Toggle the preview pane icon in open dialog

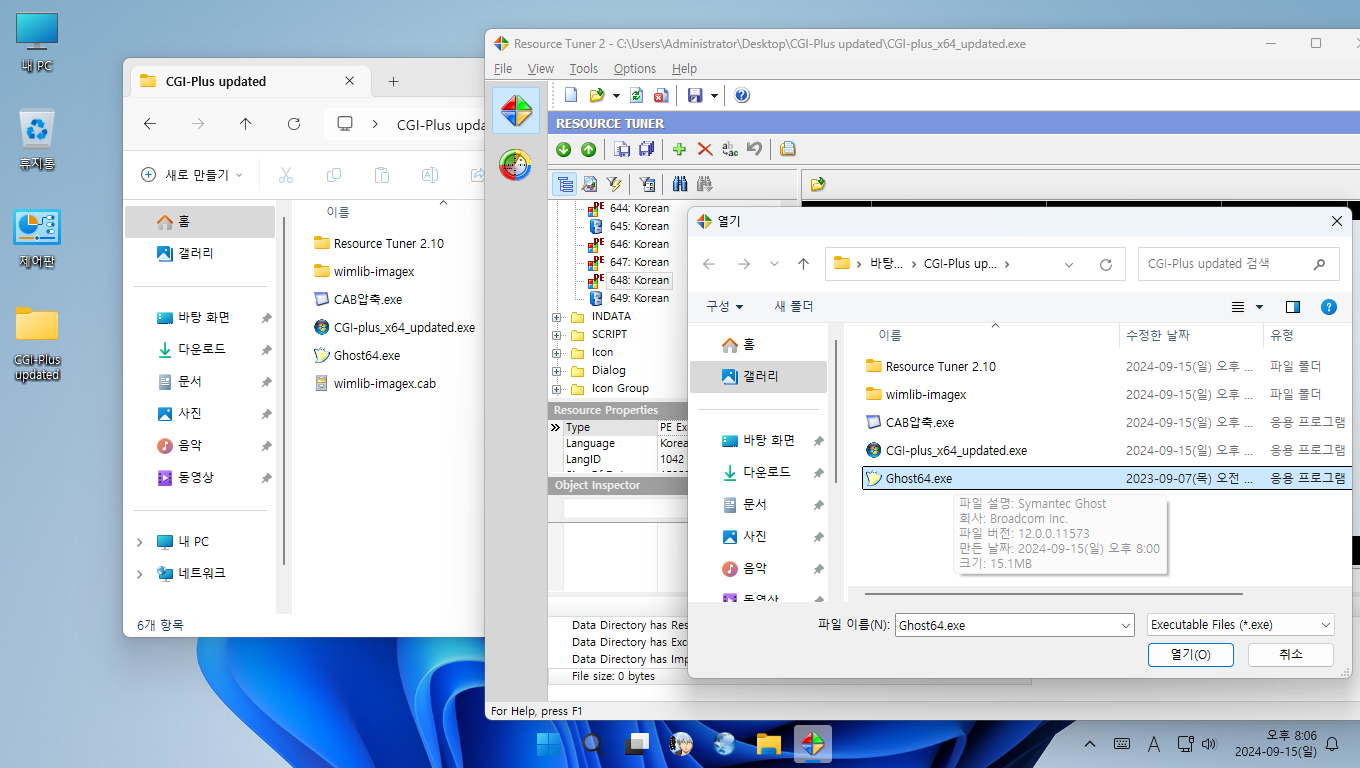pos(1292,307)
